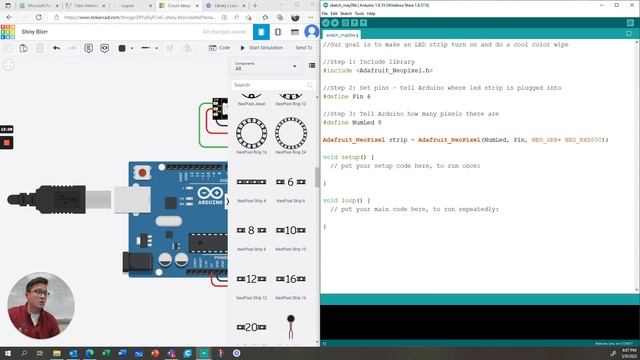
Task: Switch to schematic view icon
Action: (278, 32)
